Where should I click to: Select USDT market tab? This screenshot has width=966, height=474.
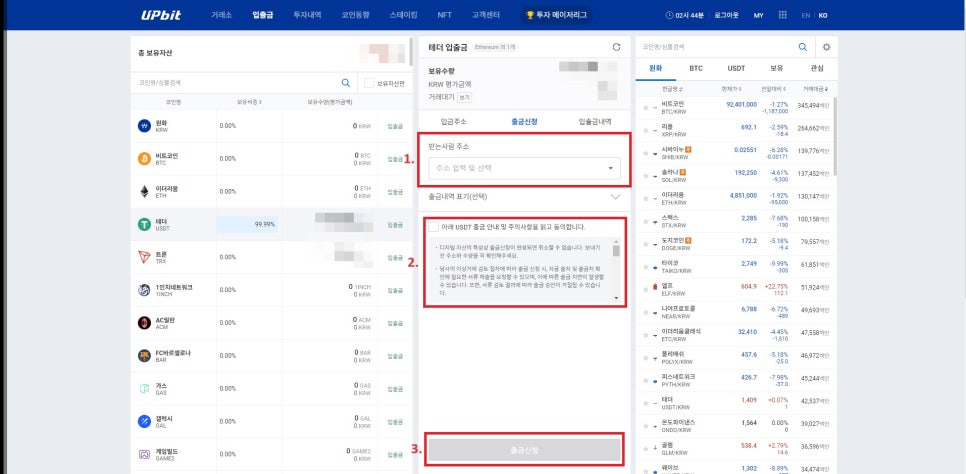pos(736,68)
